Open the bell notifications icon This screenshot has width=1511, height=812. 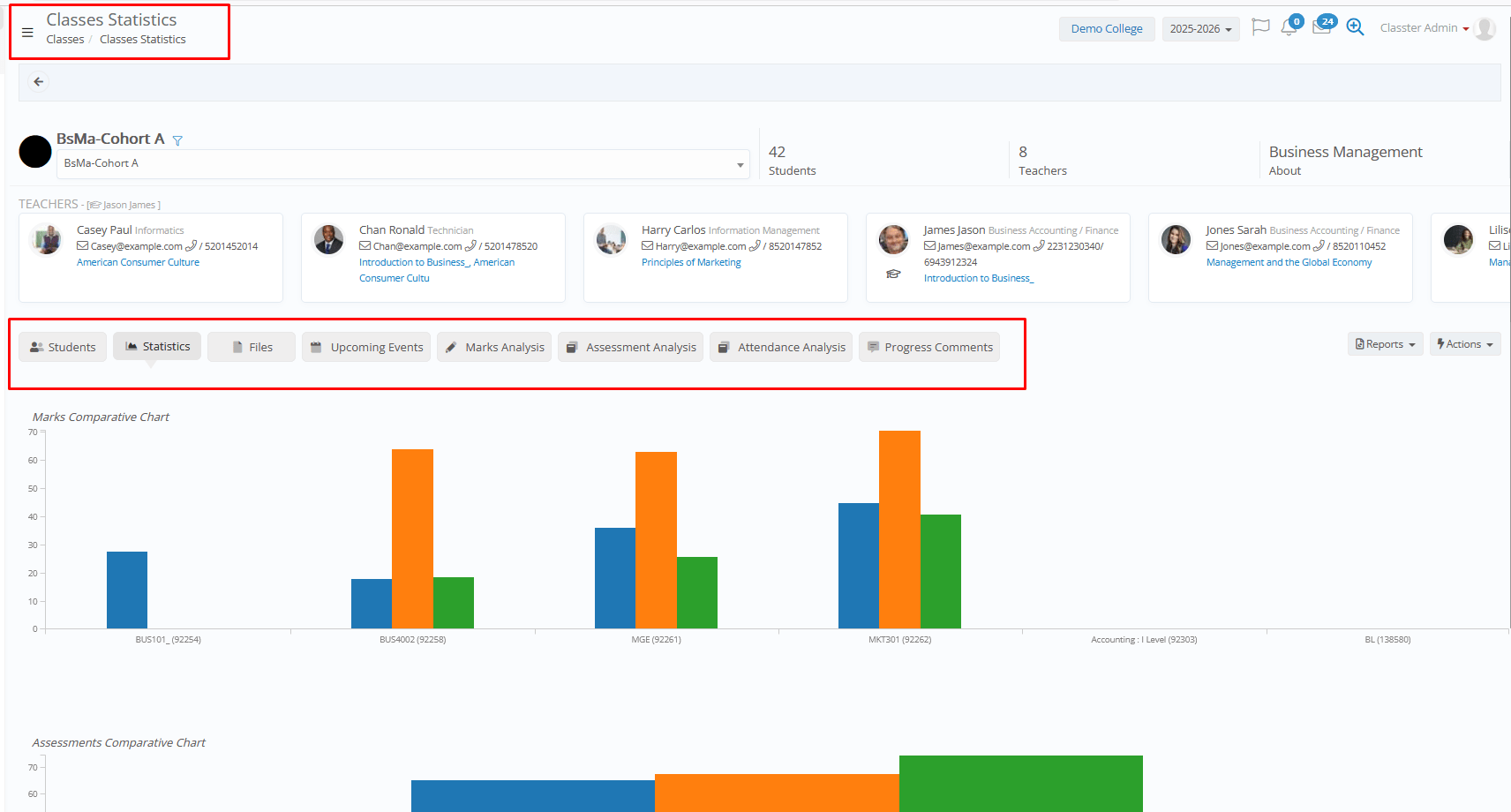(1289, 27)
